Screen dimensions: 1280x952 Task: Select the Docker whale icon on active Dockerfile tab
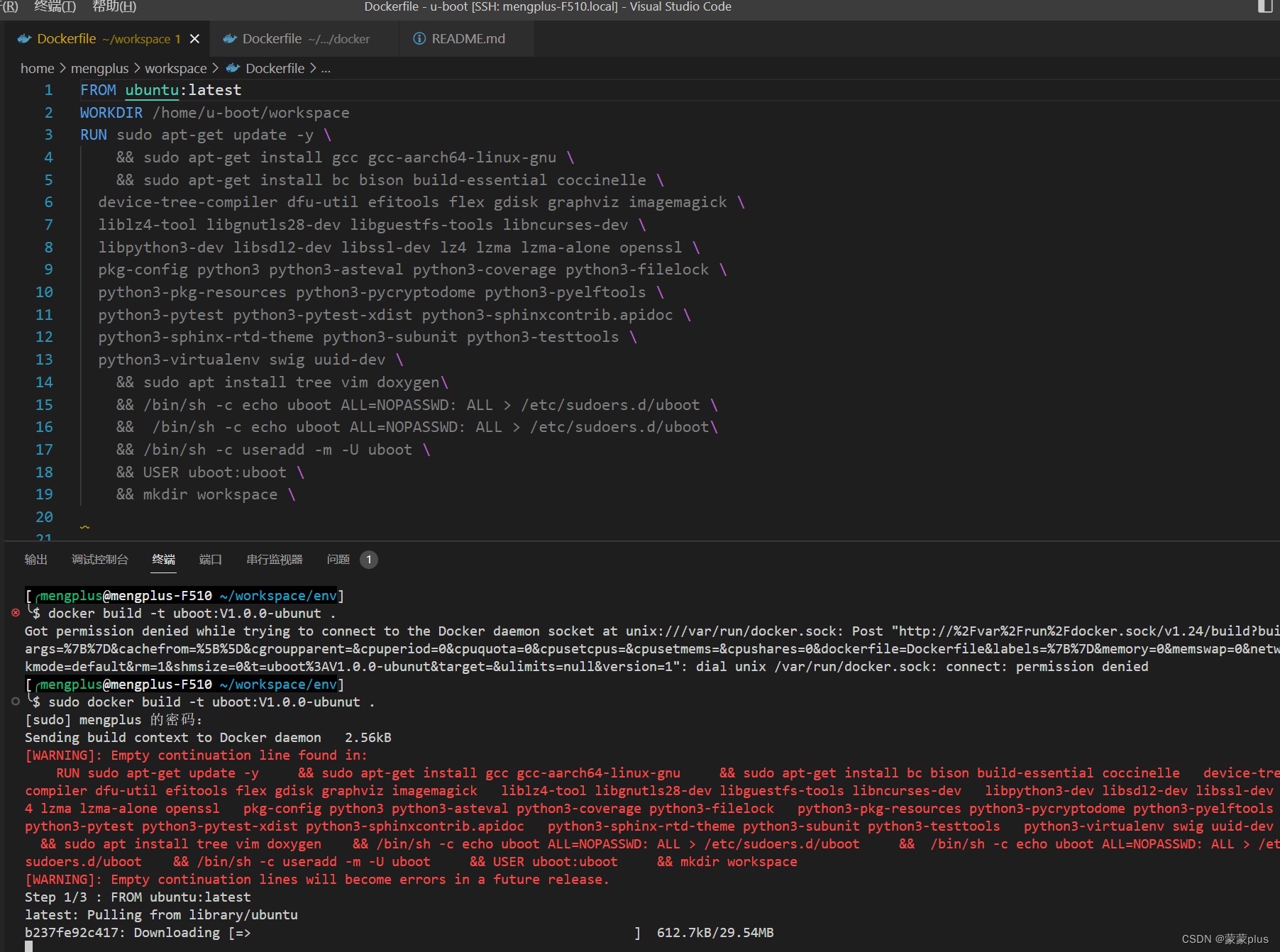pos(24,38)
